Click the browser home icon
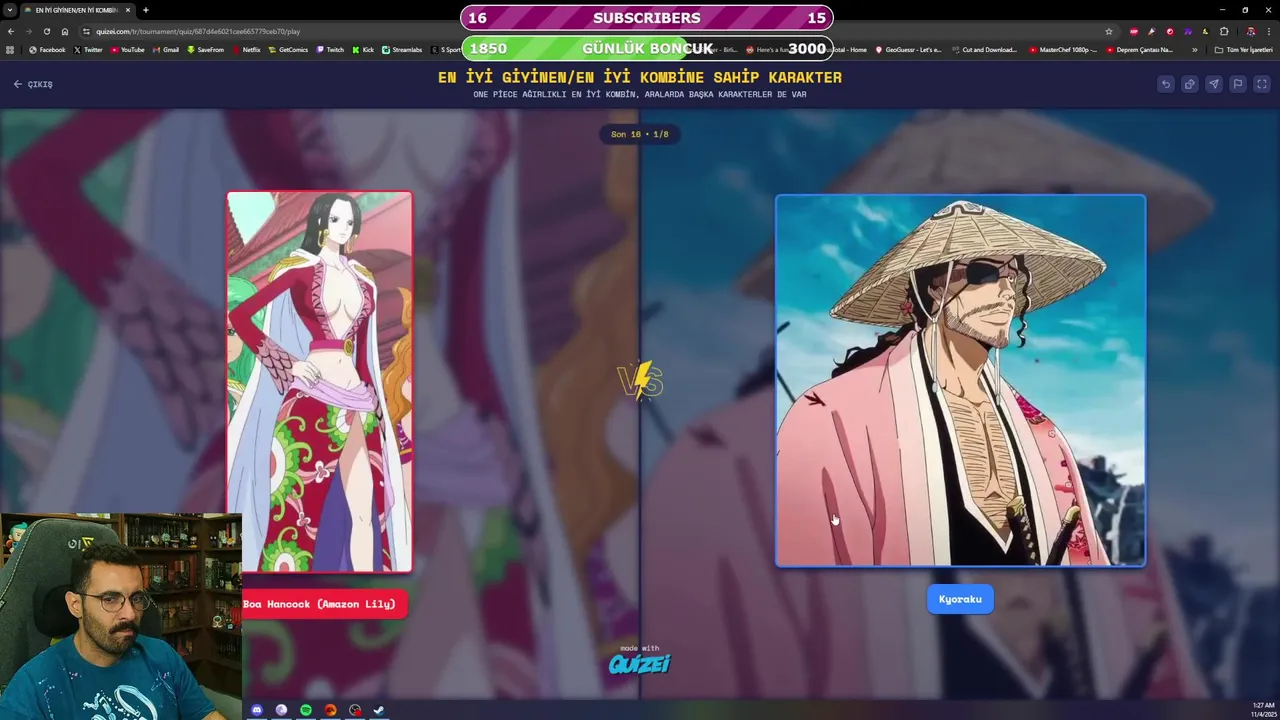Image resolution: width=1280 pixels, height=720 pixels. [x=65, y=31]
